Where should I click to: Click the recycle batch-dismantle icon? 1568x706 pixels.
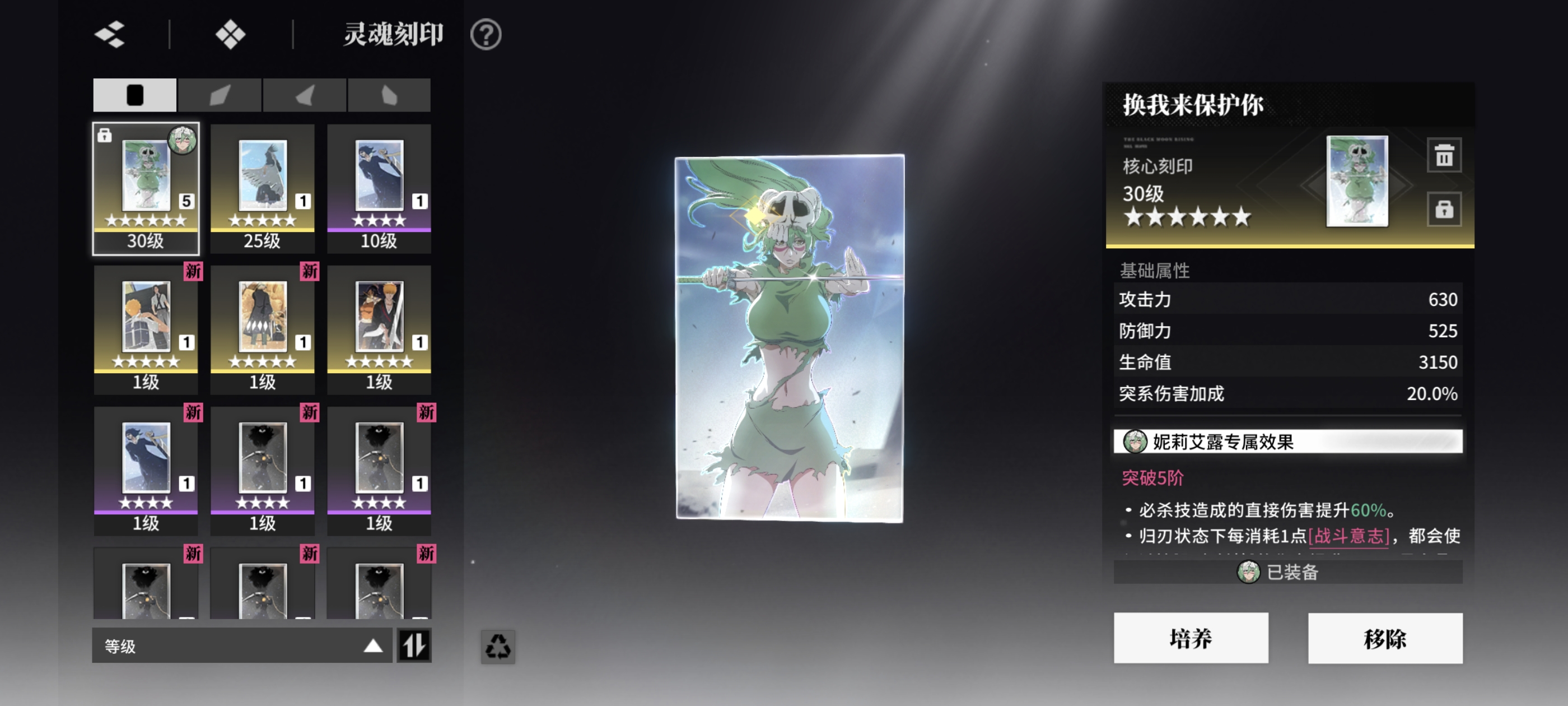tap(497, 646)
